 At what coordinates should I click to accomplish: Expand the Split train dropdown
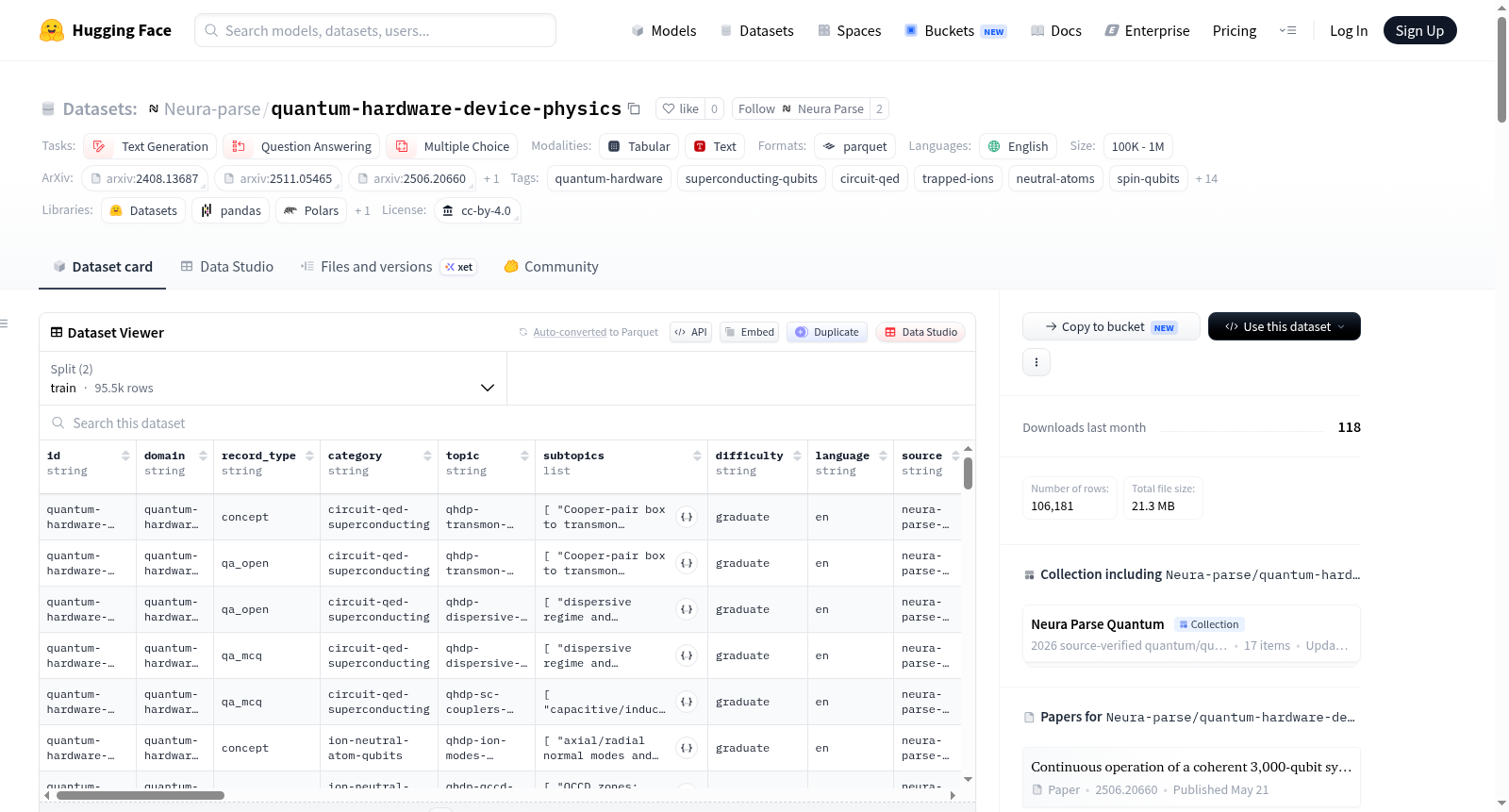coord(273,378)
